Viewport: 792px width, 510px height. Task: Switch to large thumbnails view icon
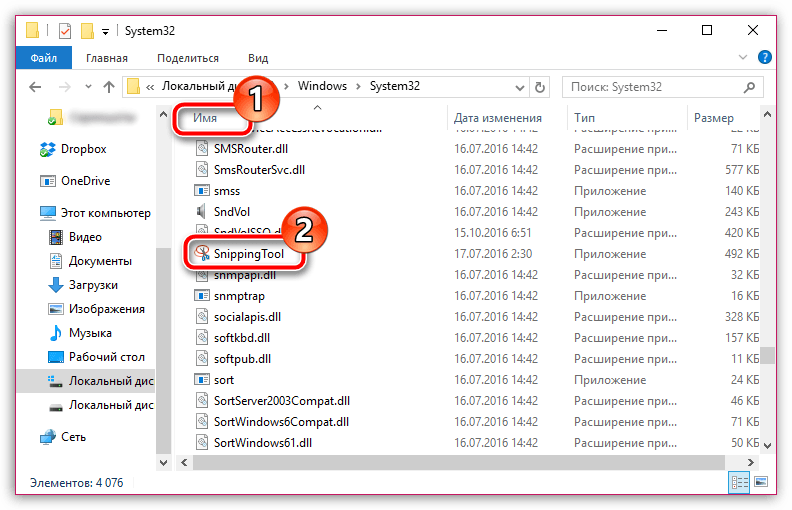[x=761, y=482]
